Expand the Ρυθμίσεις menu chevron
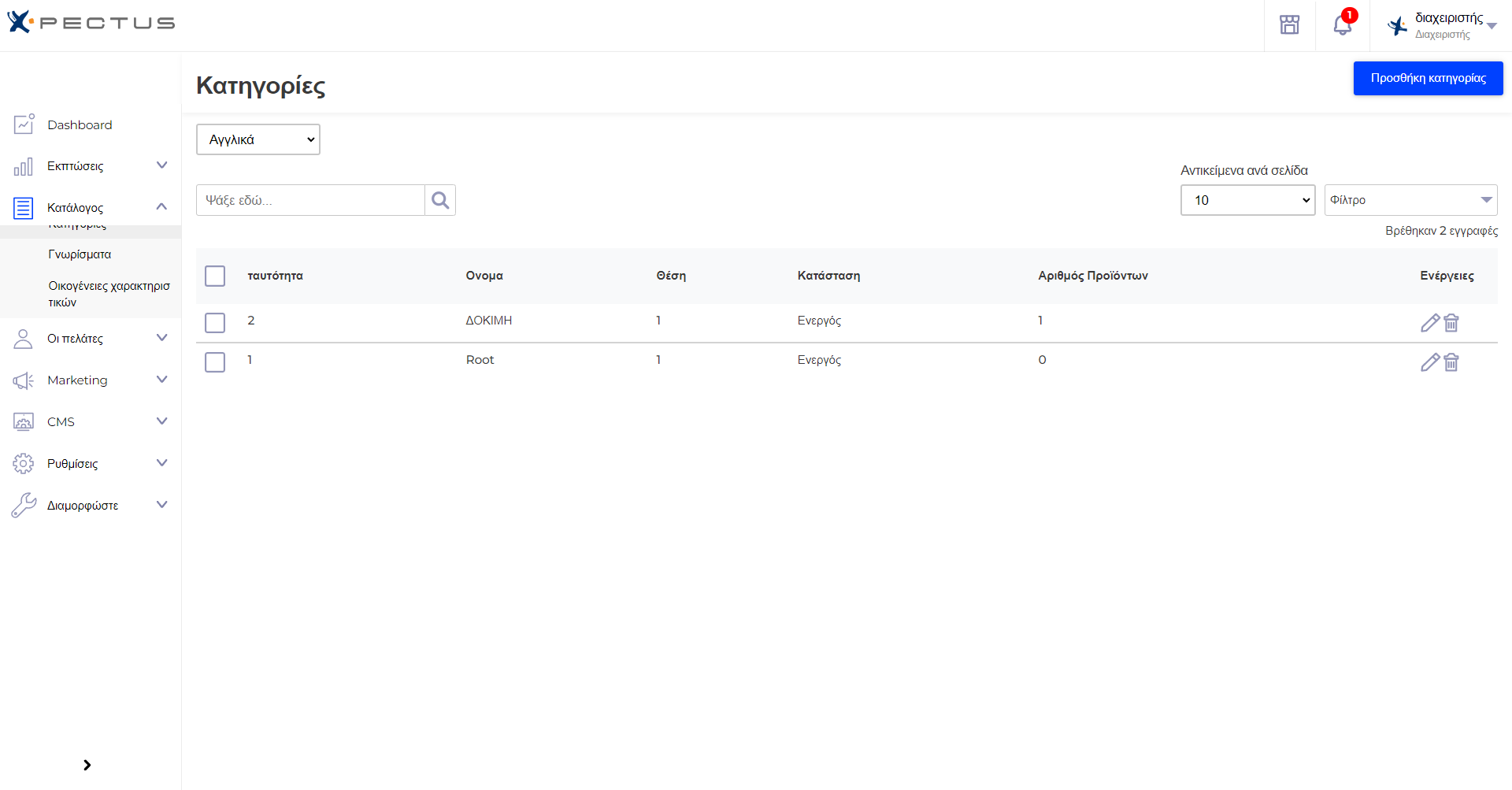Viewport: 1512px width, 790px height. click(x=162, y=463)
